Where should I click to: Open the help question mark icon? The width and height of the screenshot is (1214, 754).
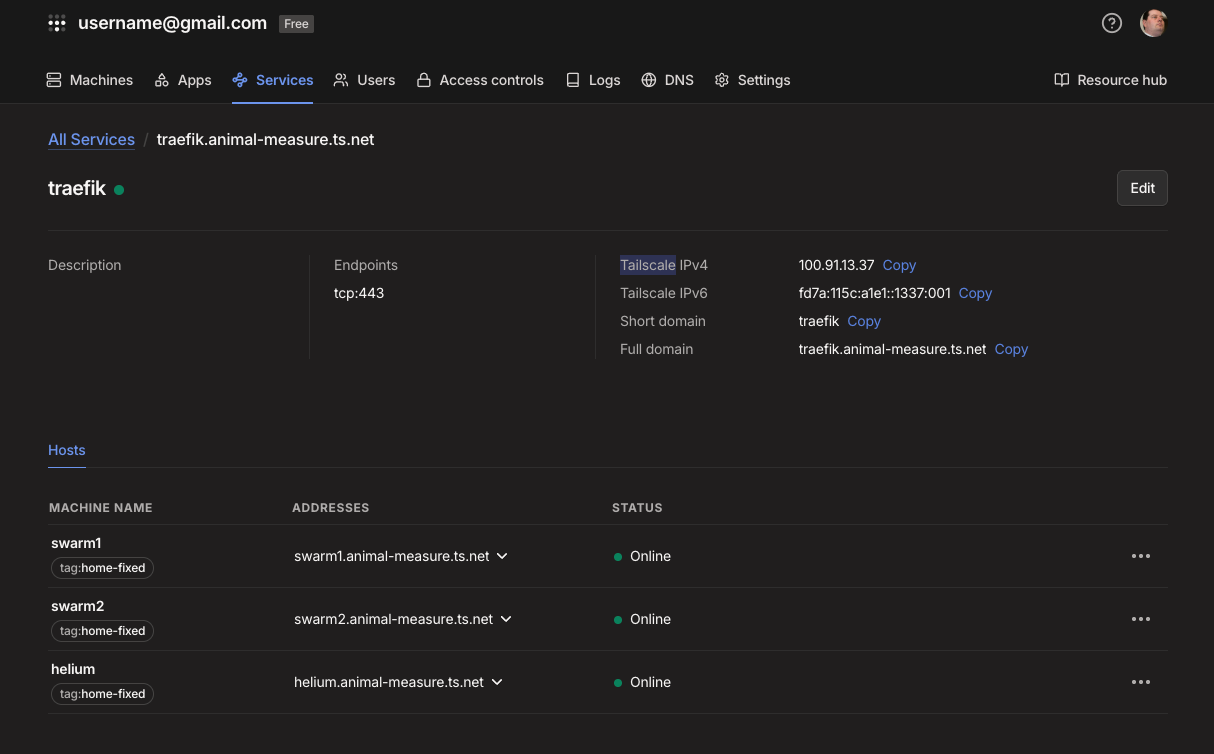[1112, 23]
